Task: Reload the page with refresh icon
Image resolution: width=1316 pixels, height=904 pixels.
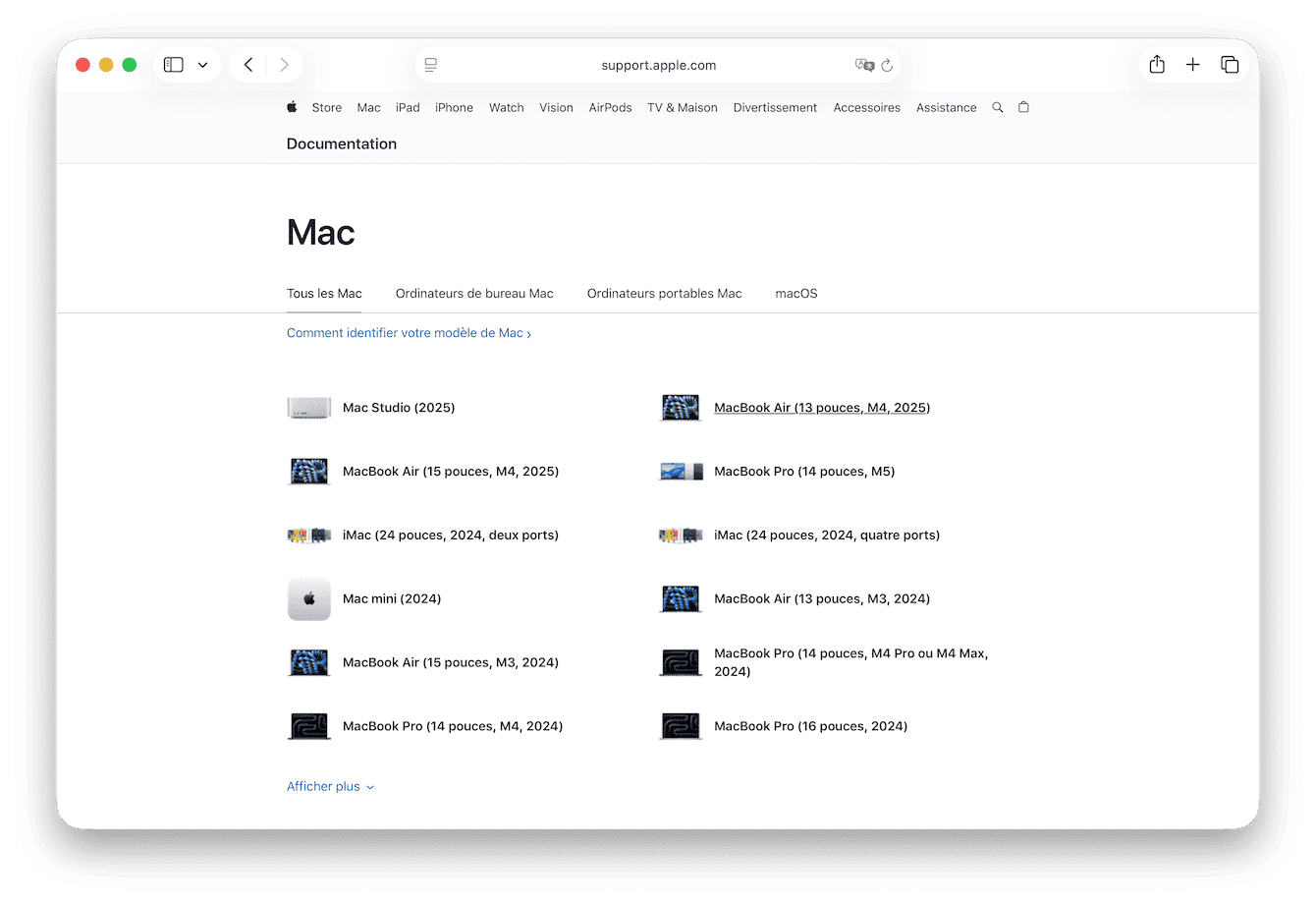Action: [887, 65]
